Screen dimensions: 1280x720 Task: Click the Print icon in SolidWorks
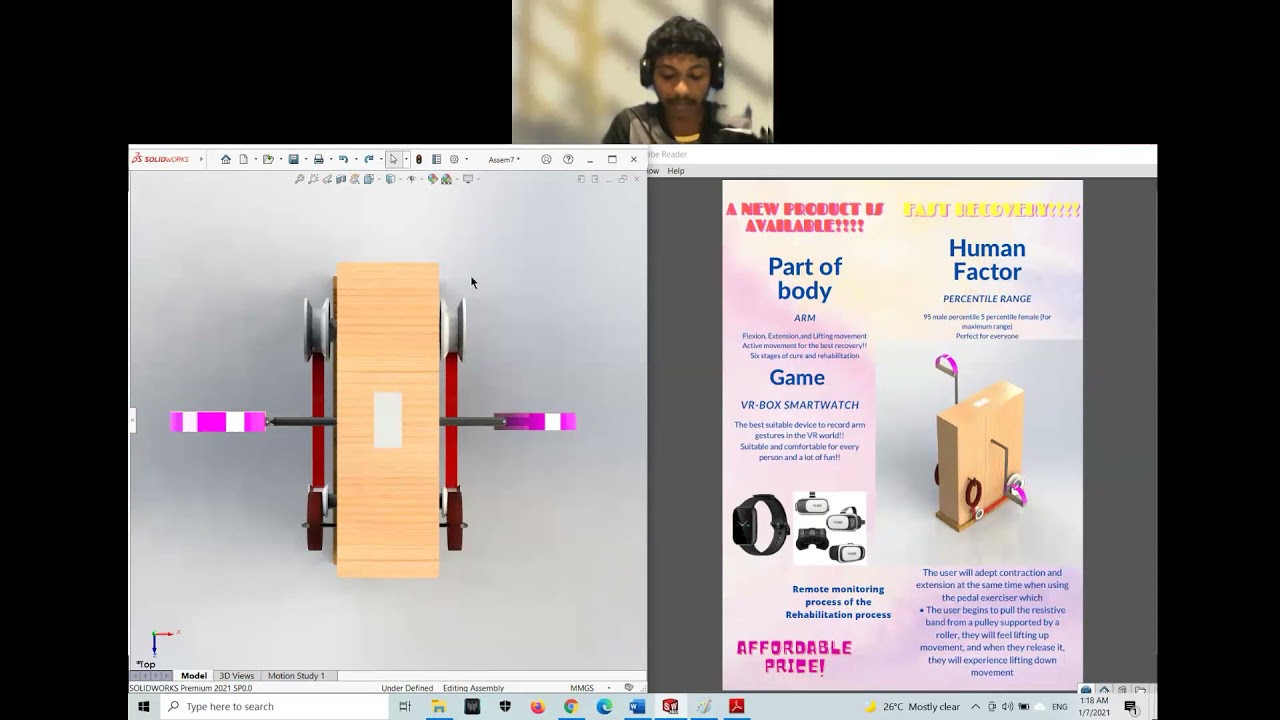318,159
